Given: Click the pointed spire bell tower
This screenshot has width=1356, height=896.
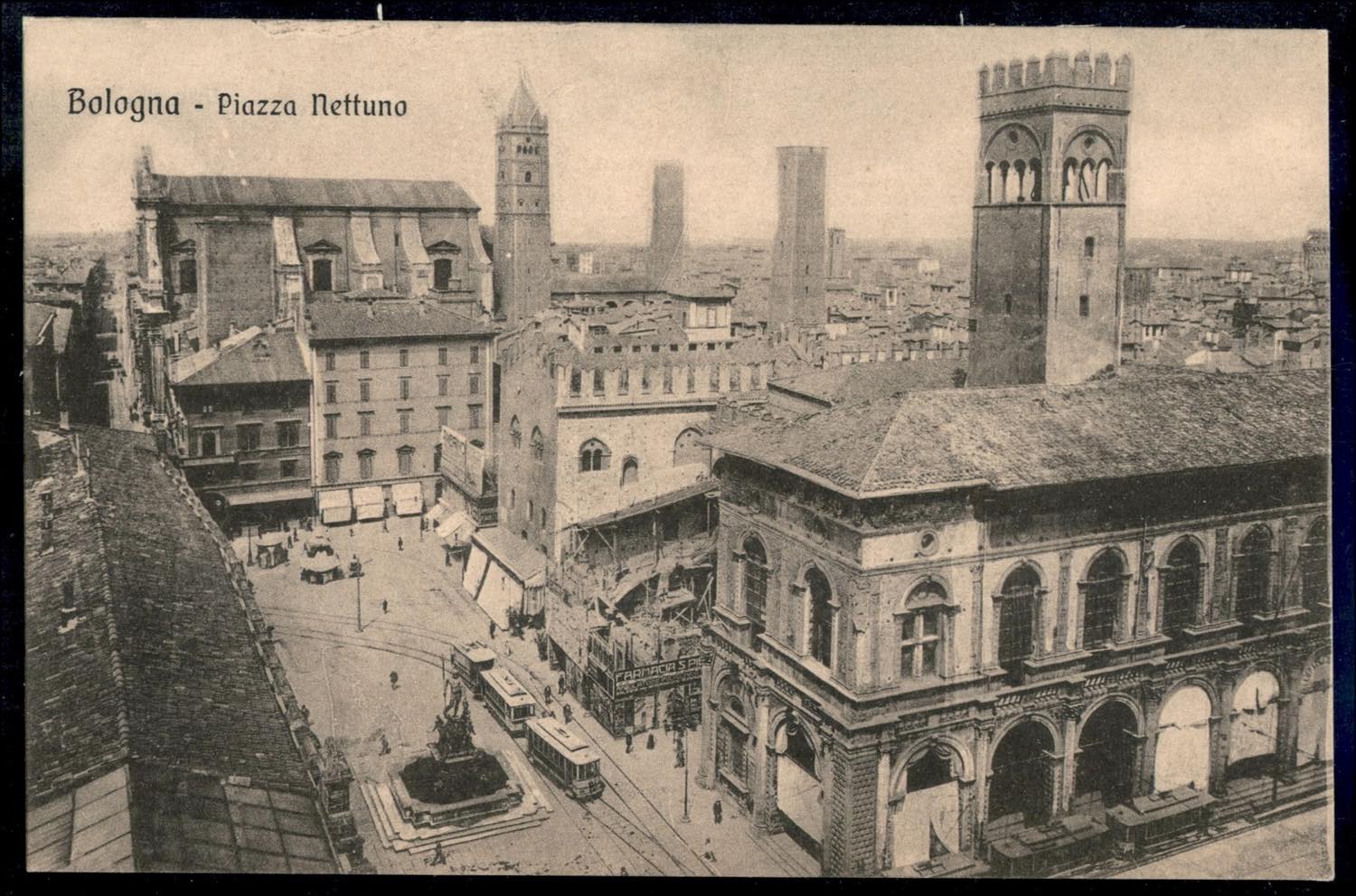Looking at the screenshot, I should (x=523, y=194).
